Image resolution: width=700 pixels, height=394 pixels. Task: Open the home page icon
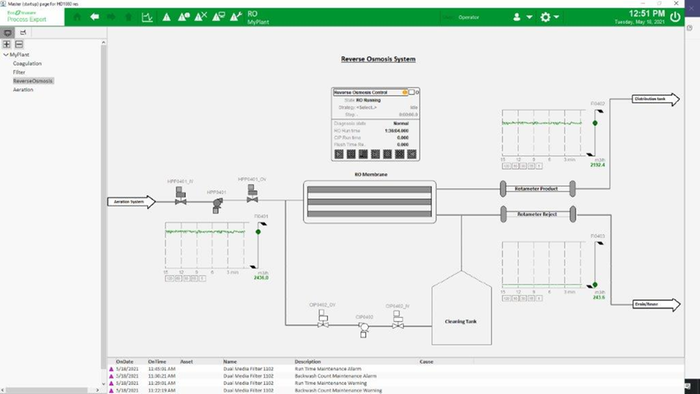click(77, 17)
